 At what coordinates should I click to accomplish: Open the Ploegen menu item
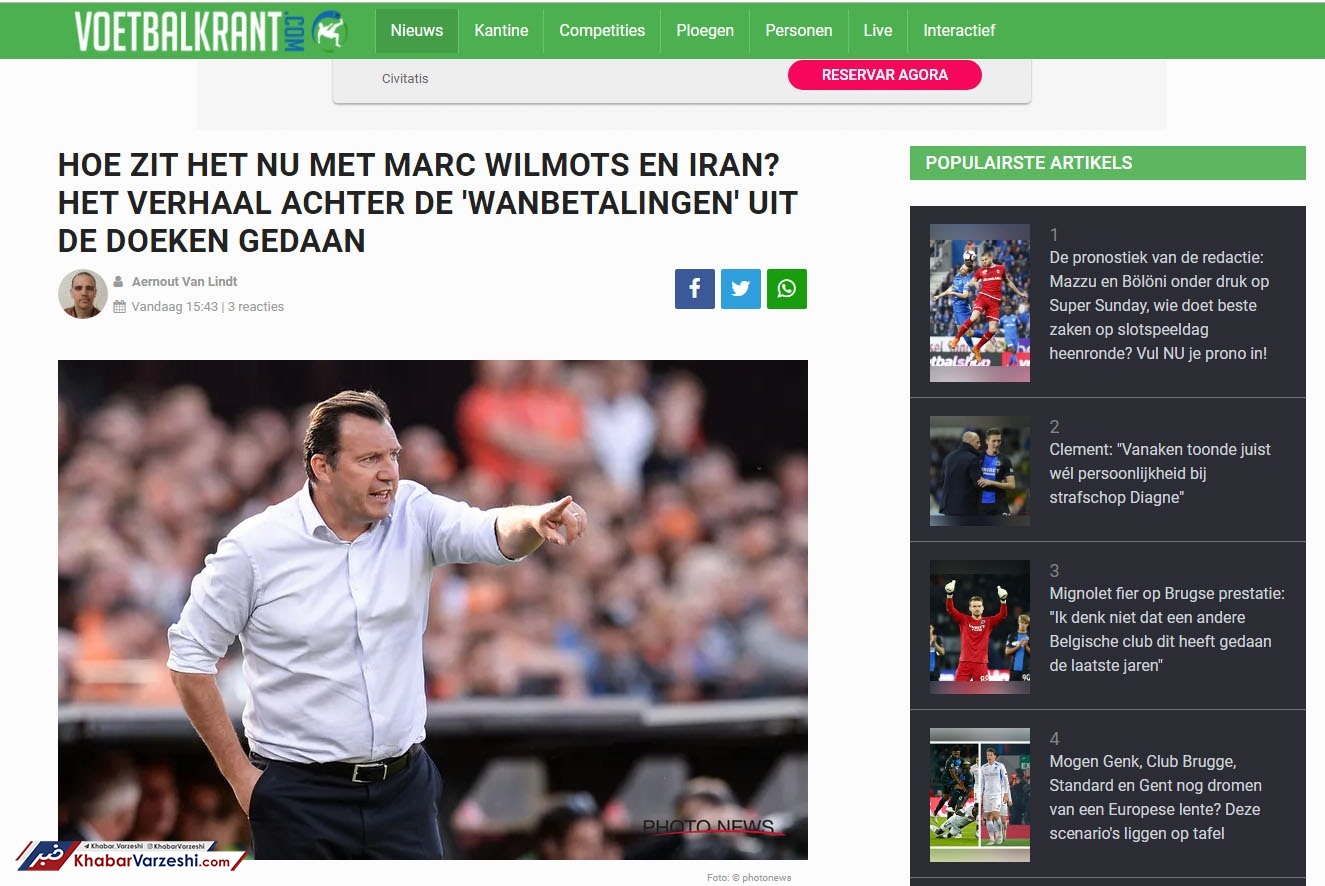click(705, 31)
